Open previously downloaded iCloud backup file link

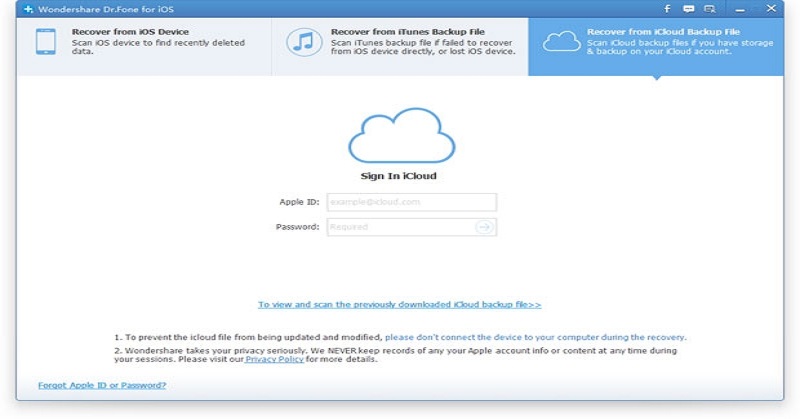pos(399,305)
